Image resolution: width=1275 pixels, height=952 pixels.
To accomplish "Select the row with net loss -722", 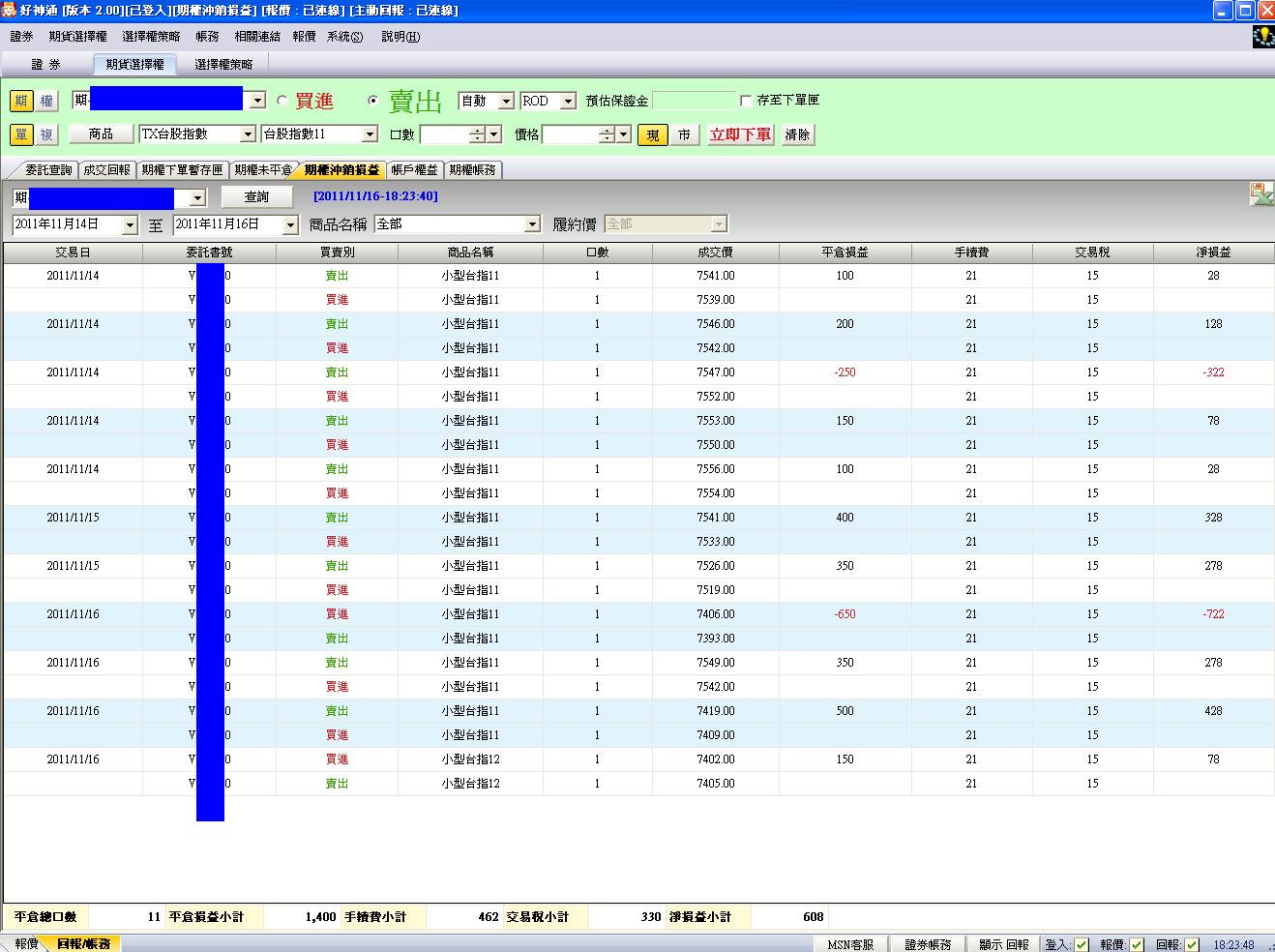I will coord(638,614).
